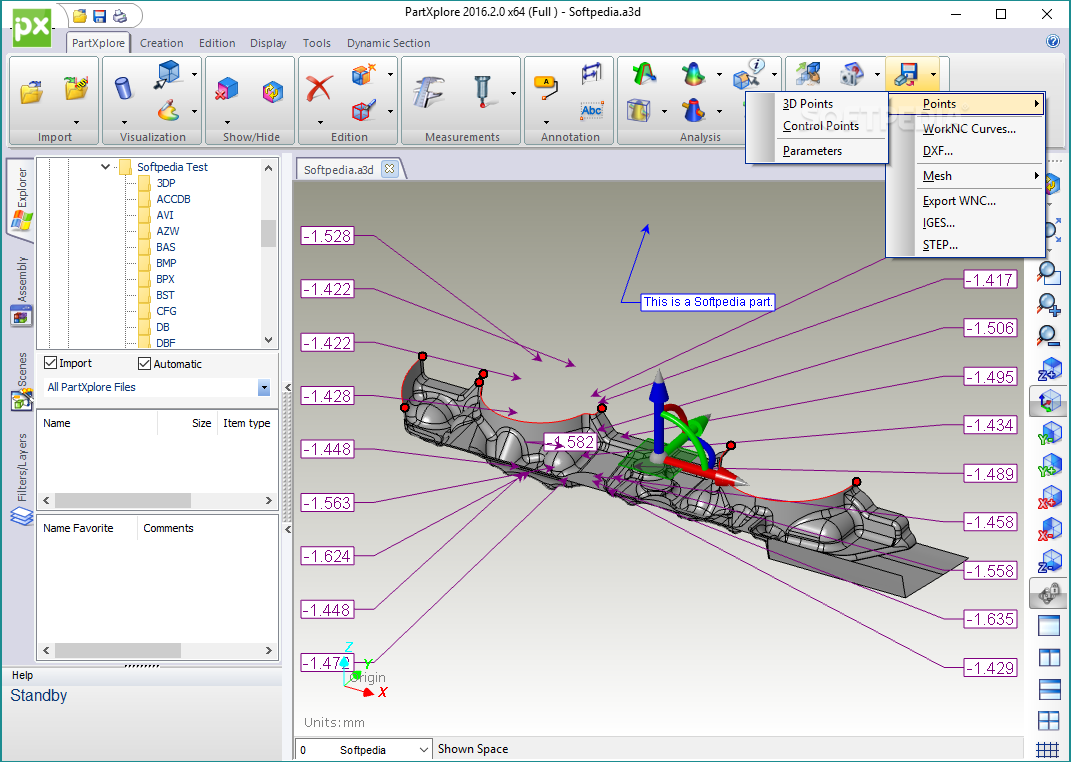Open the Softpedia layer combo box at bottom
This screenshot has height=762, width=1071.
(x=364, y=750)
